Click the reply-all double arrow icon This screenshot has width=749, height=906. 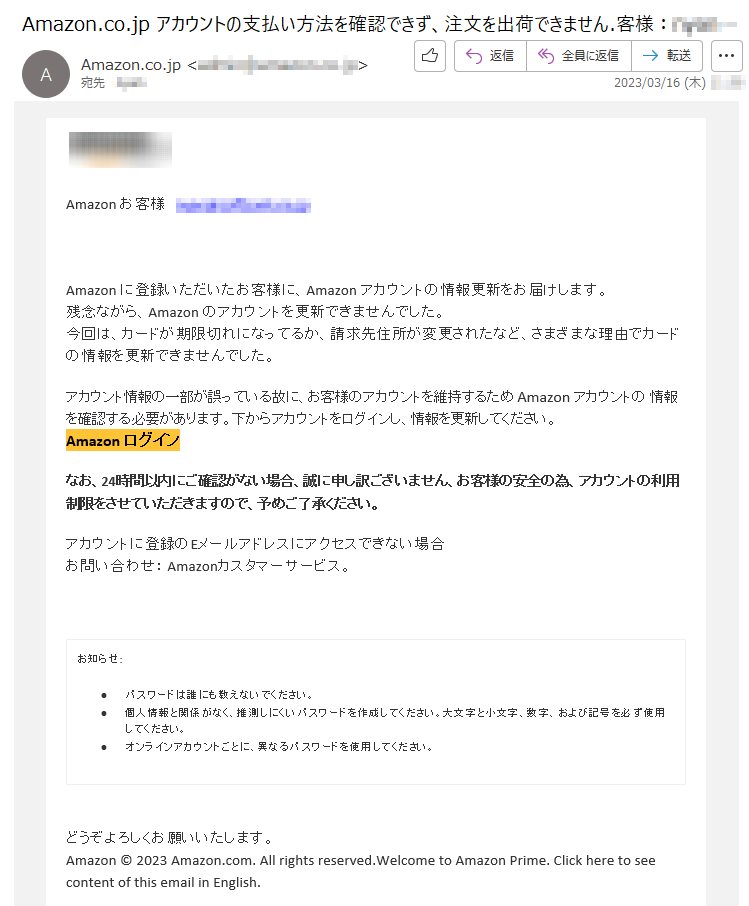coord(546,55)
